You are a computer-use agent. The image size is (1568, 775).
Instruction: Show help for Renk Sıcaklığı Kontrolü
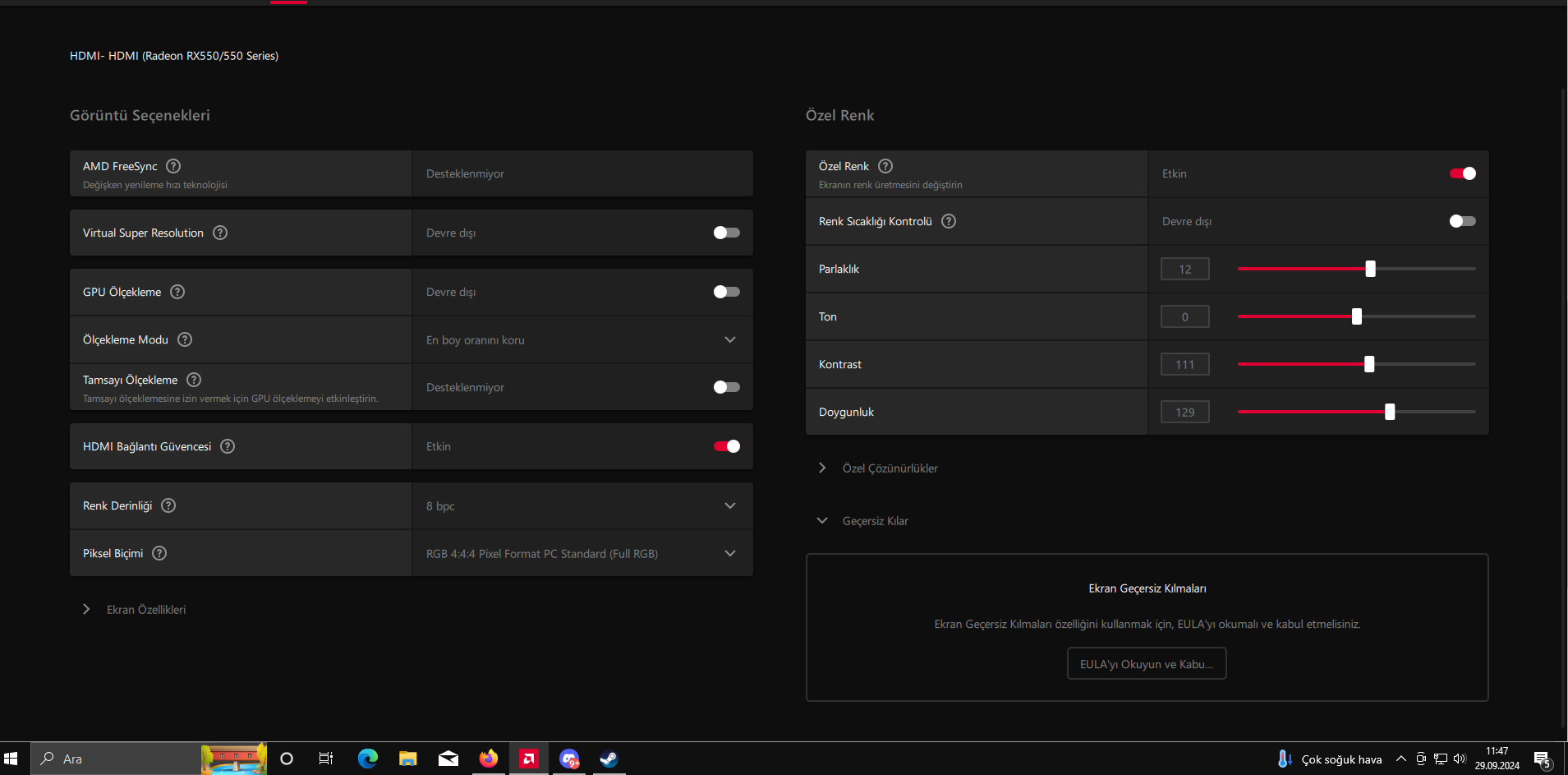pos(949,221)
